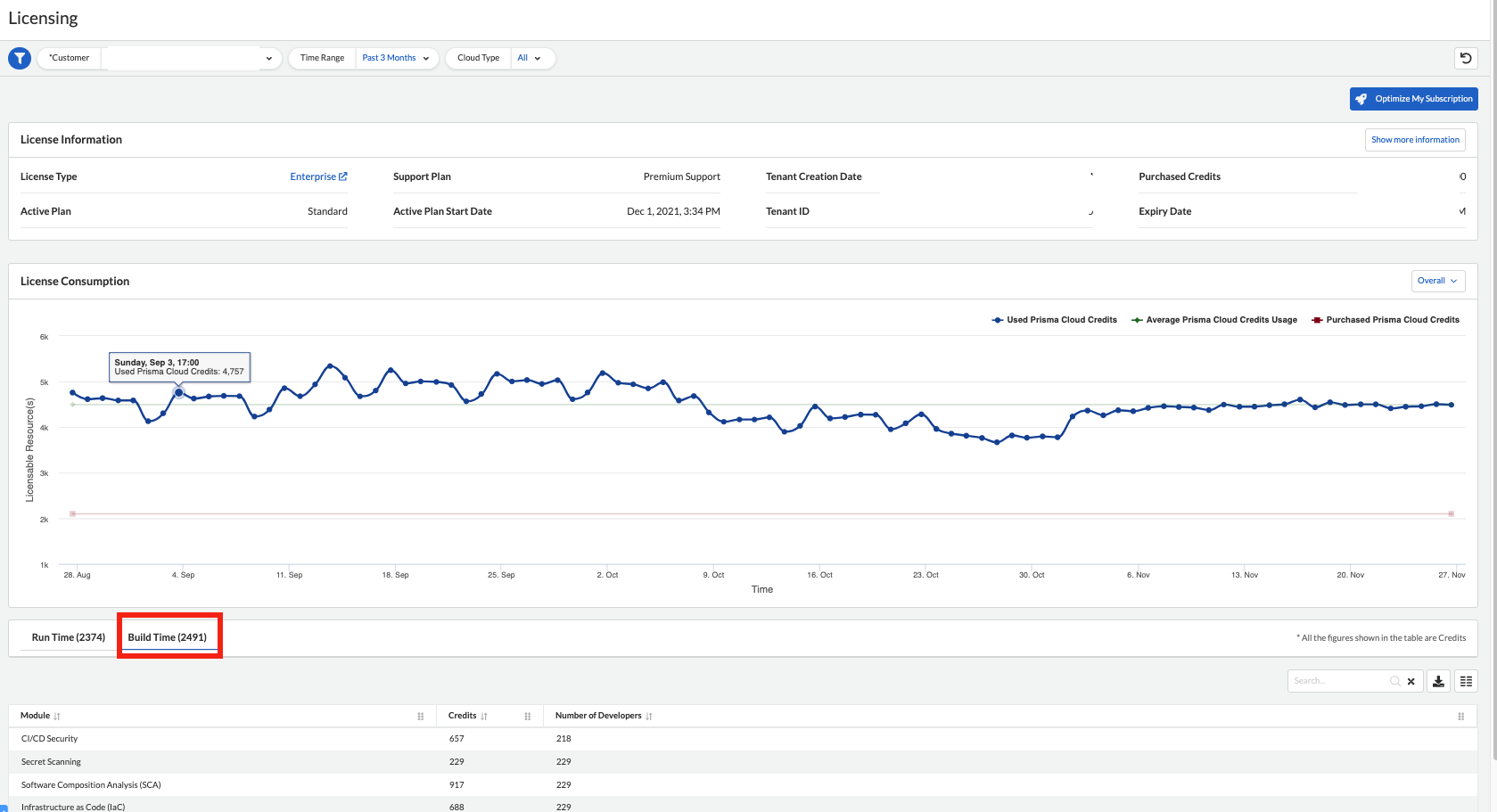Expand the Cloud Type dropdown
The width and height of the screenshot is (1497, 812).
530,58
